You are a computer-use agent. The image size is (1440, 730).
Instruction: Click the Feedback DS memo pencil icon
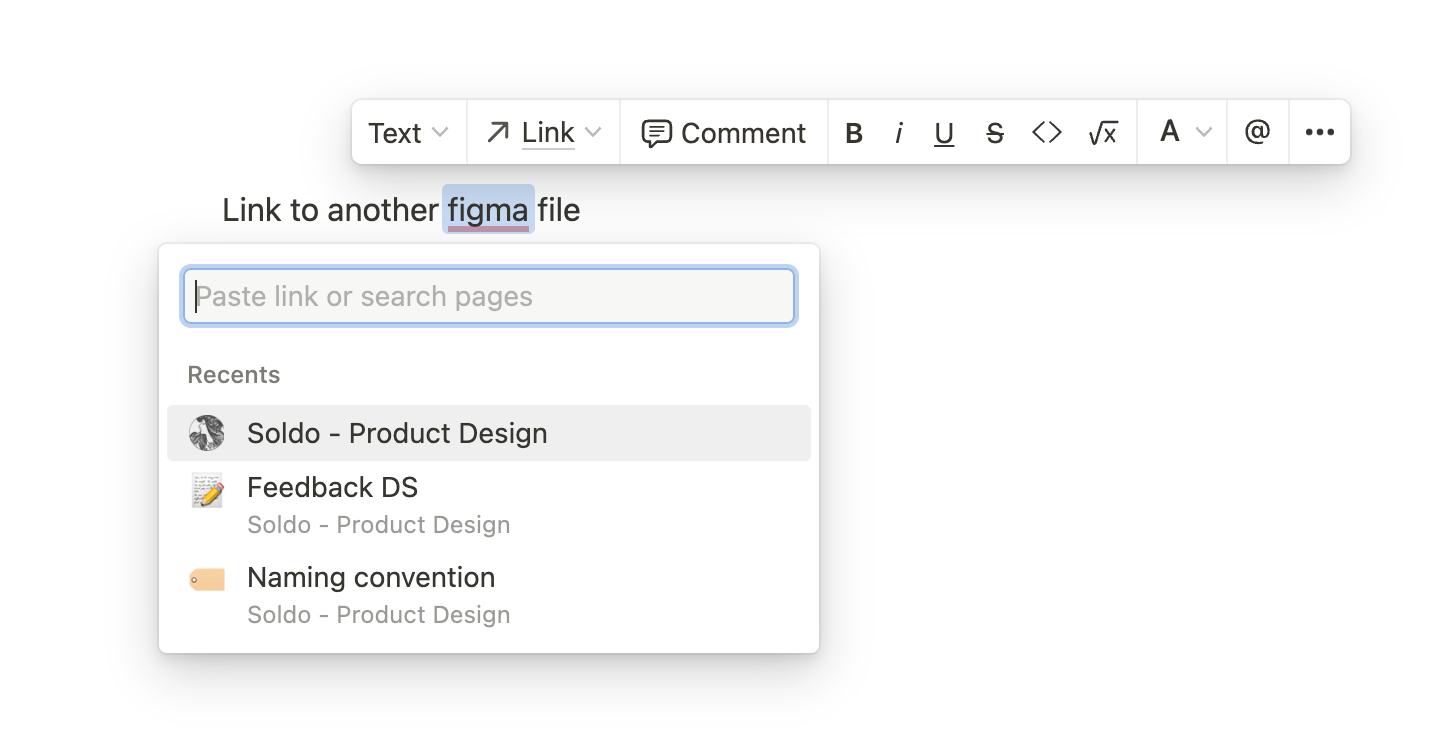[x=207, y=490]
